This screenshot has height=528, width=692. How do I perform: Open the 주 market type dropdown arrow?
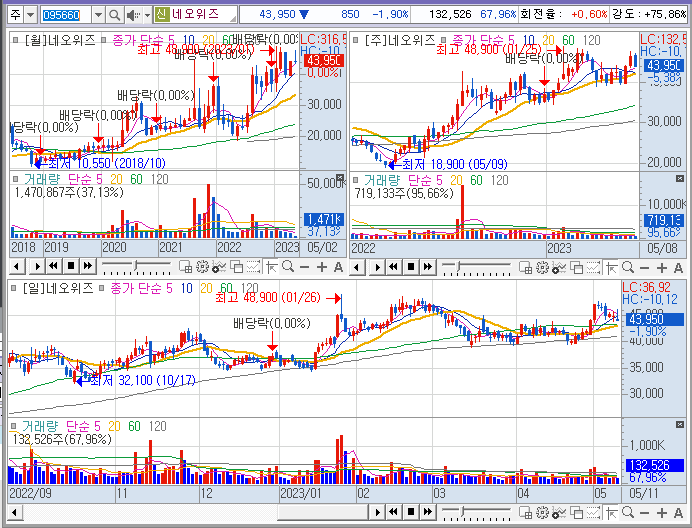[30, 15]
